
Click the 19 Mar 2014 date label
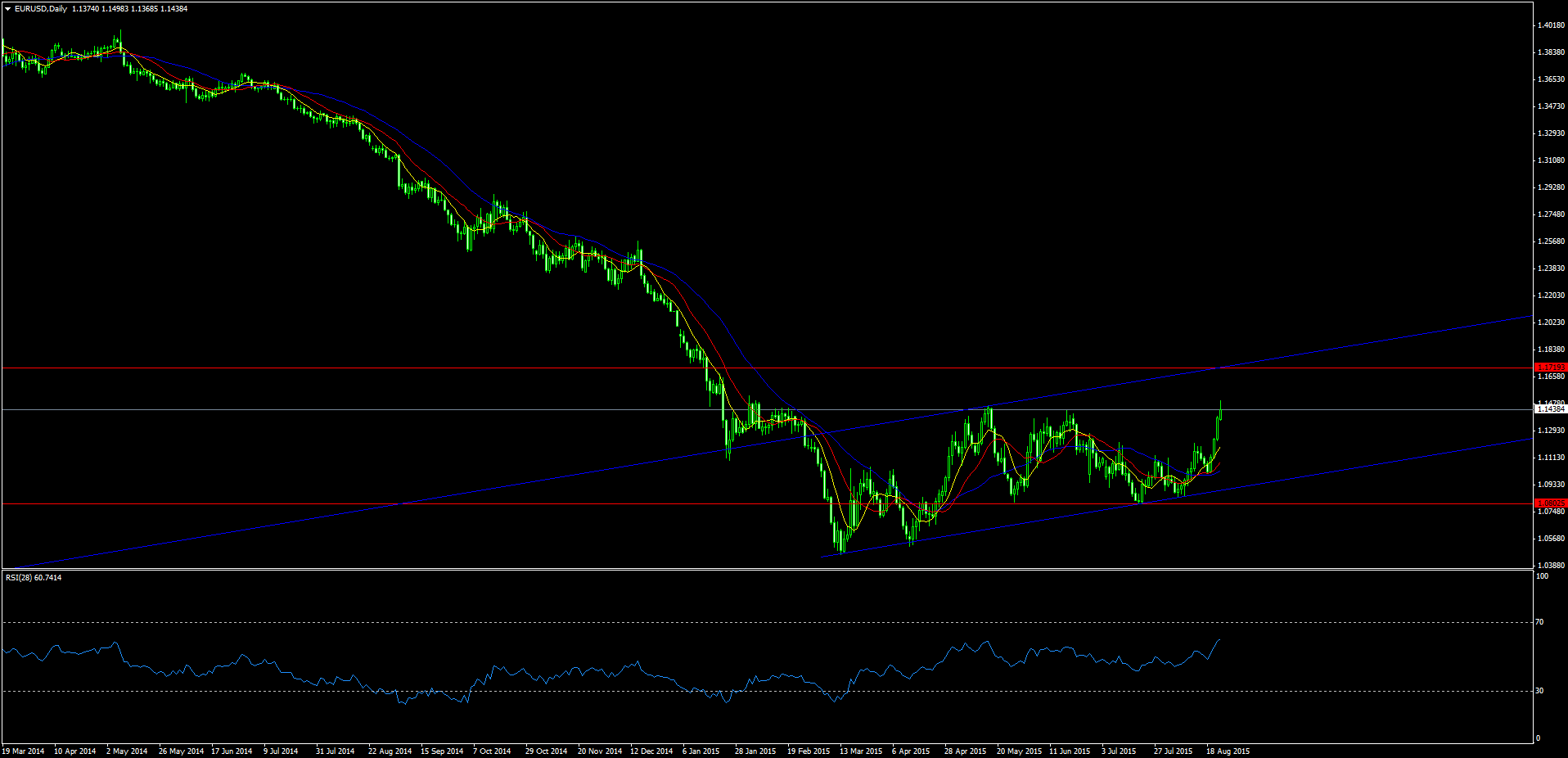[24, 751]
